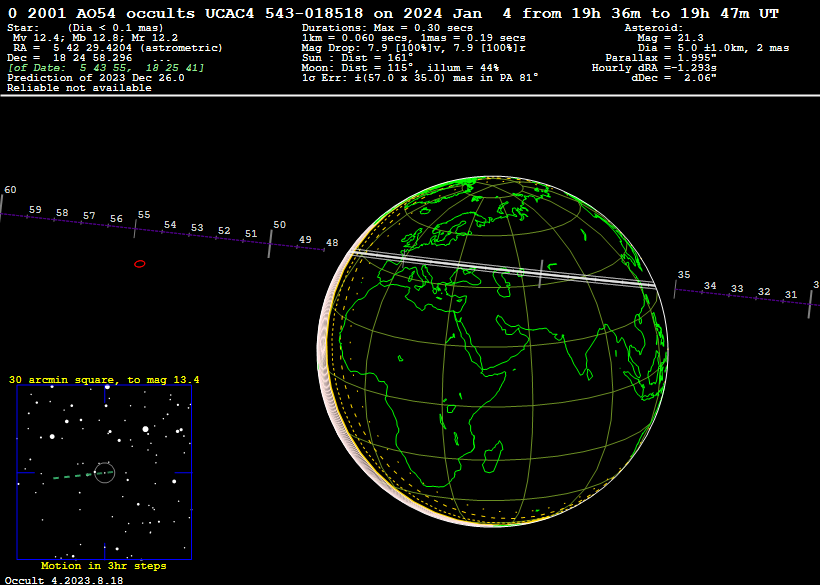The width and height of the screenshot is (820, 585).
Task: Click 'Dia = 5.0 ±1.0km, 2 mas' text
Action: [x=713, y=48]
